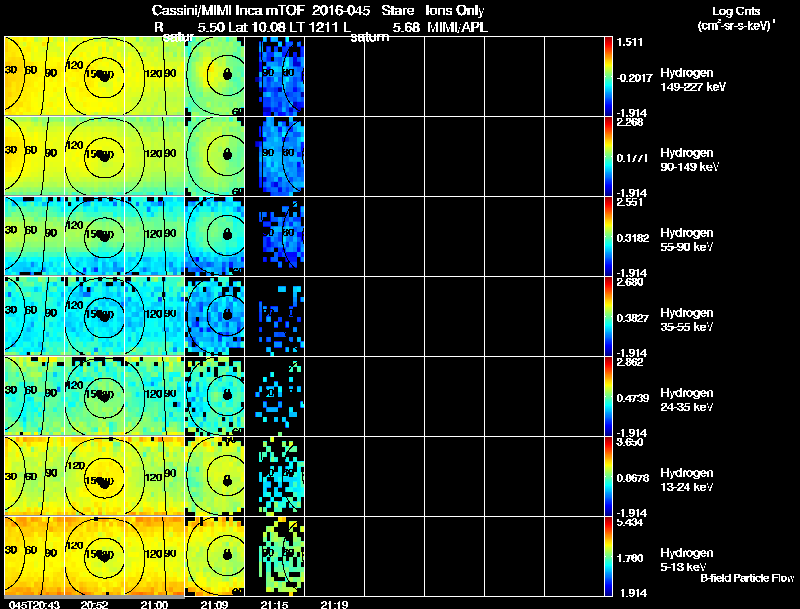Select the 5-13 keV image at 21:15
The width and height of the screenshot is (800, 609).
pyautogui.click(x=274, y=556)
